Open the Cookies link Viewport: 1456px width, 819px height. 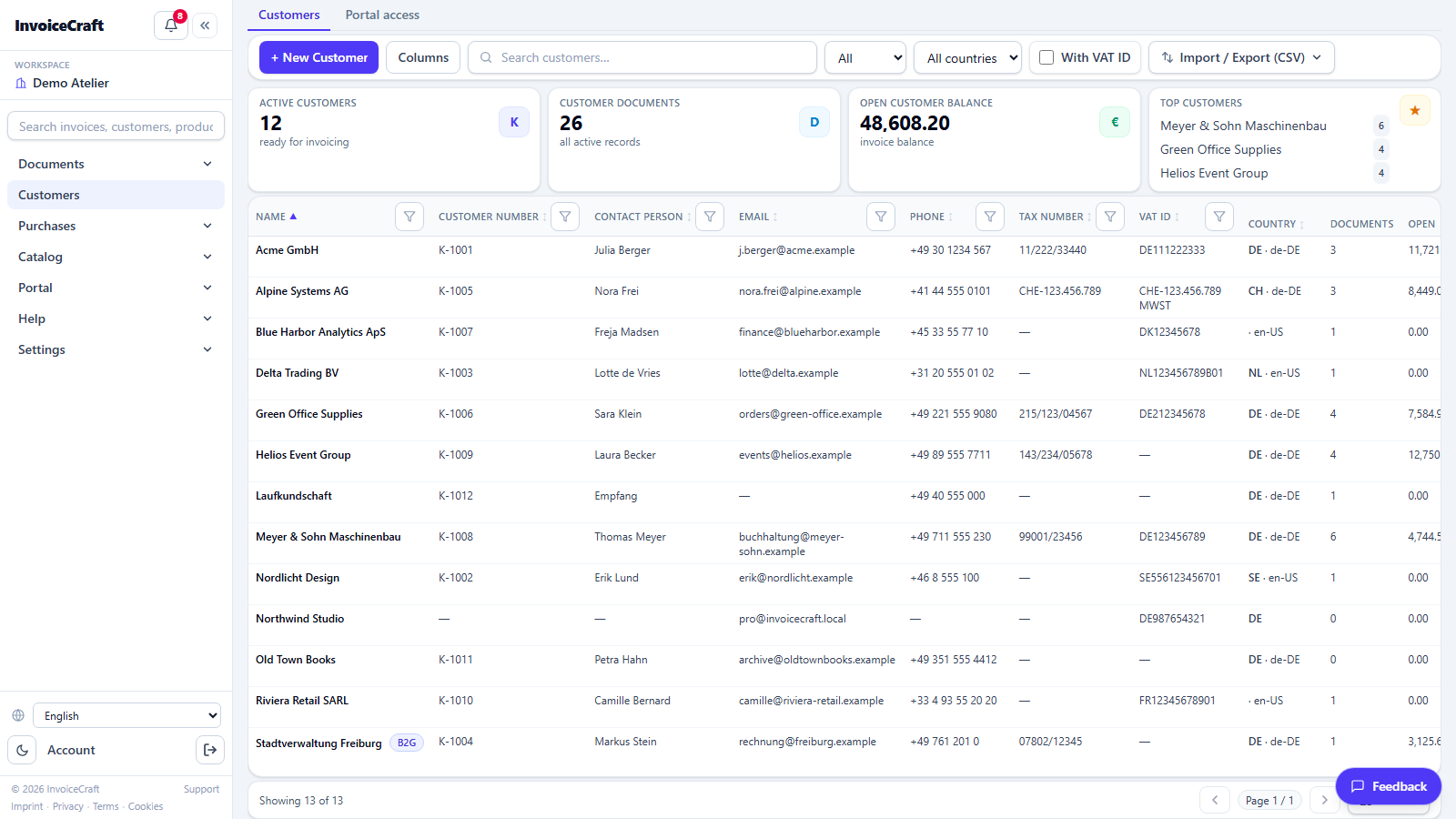146,806
